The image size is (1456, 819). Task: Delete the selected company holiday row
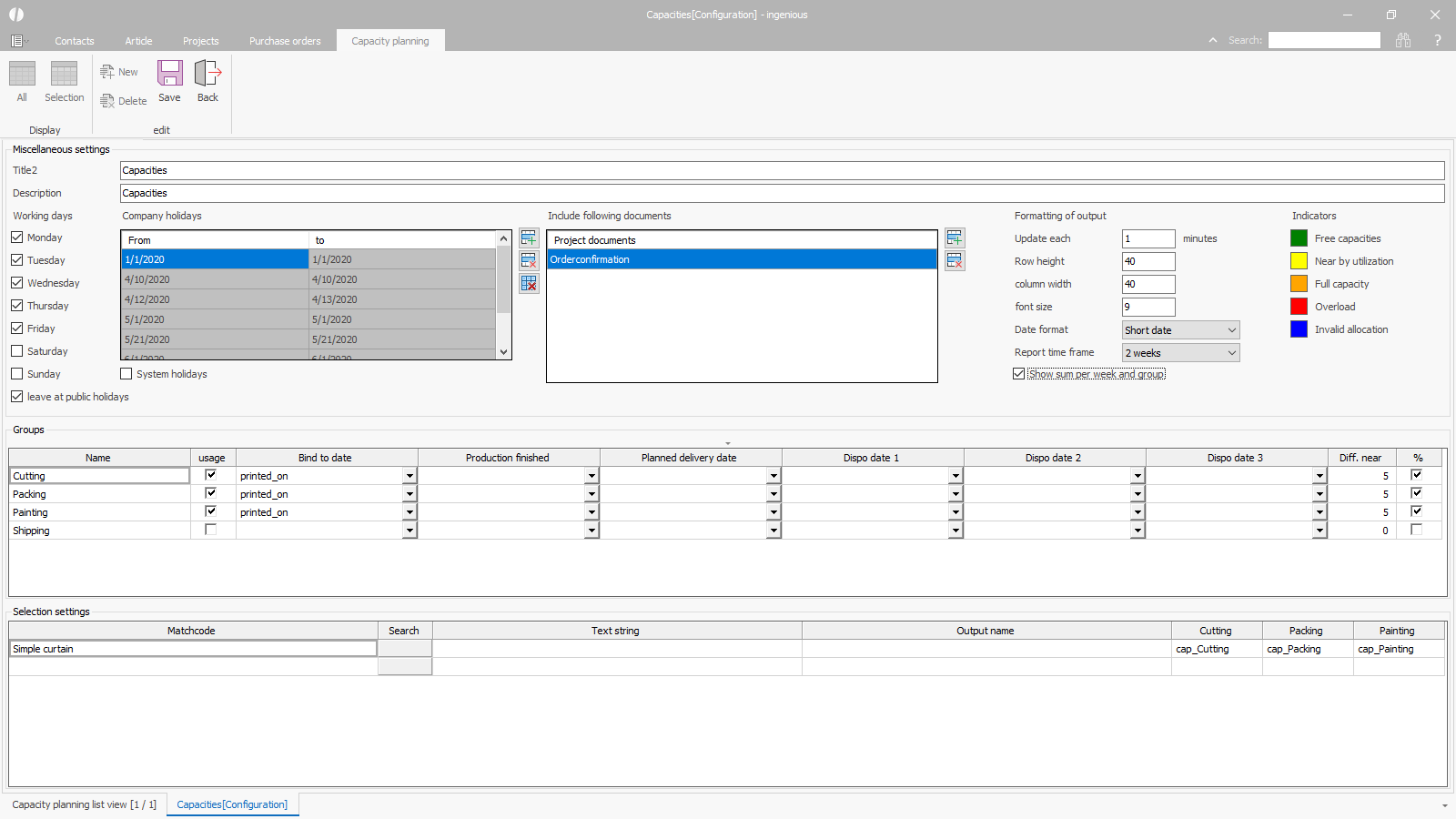[529, 261]
